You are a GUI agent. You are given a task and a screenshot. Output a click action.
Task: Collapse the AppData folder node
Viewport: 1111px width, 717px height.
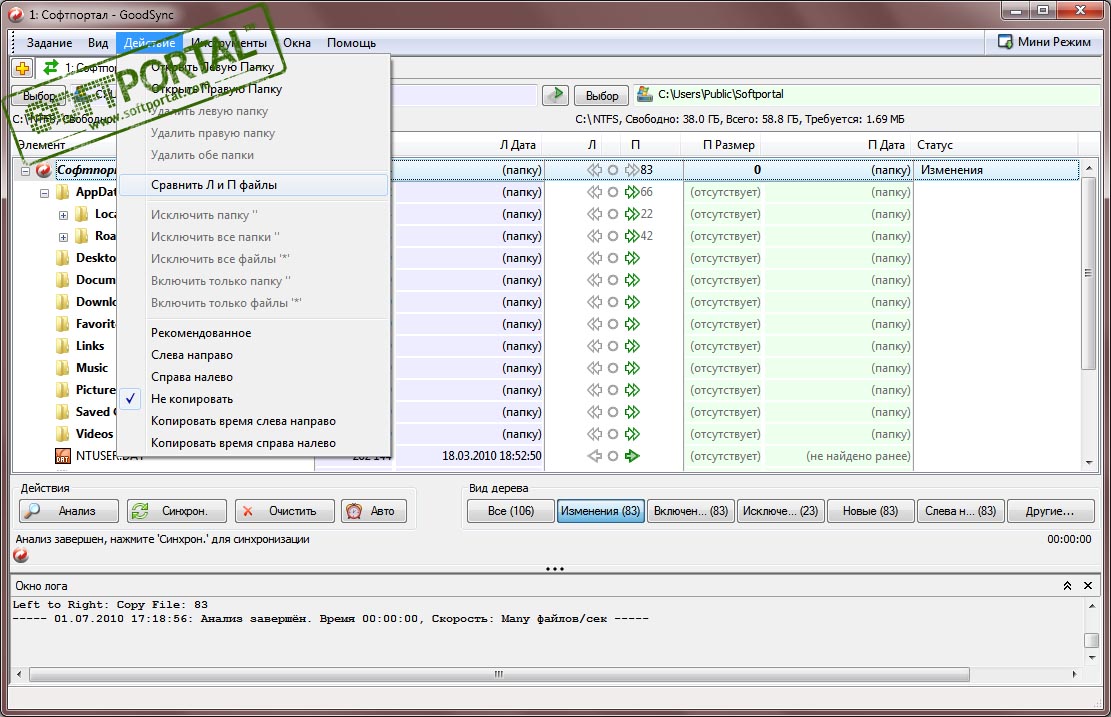pyautogui.click(x=45, y=192)
